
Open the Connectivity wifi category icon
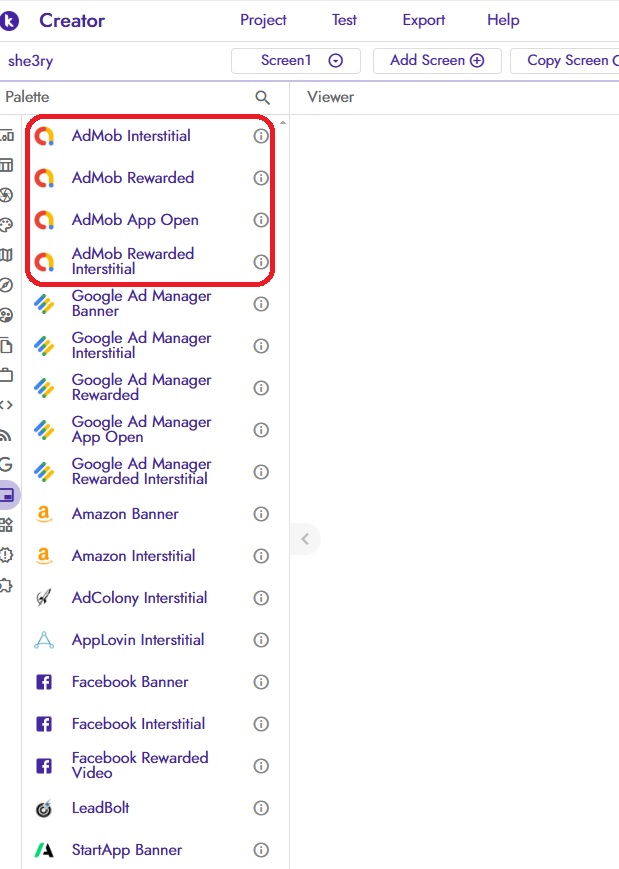click(6, 435)
